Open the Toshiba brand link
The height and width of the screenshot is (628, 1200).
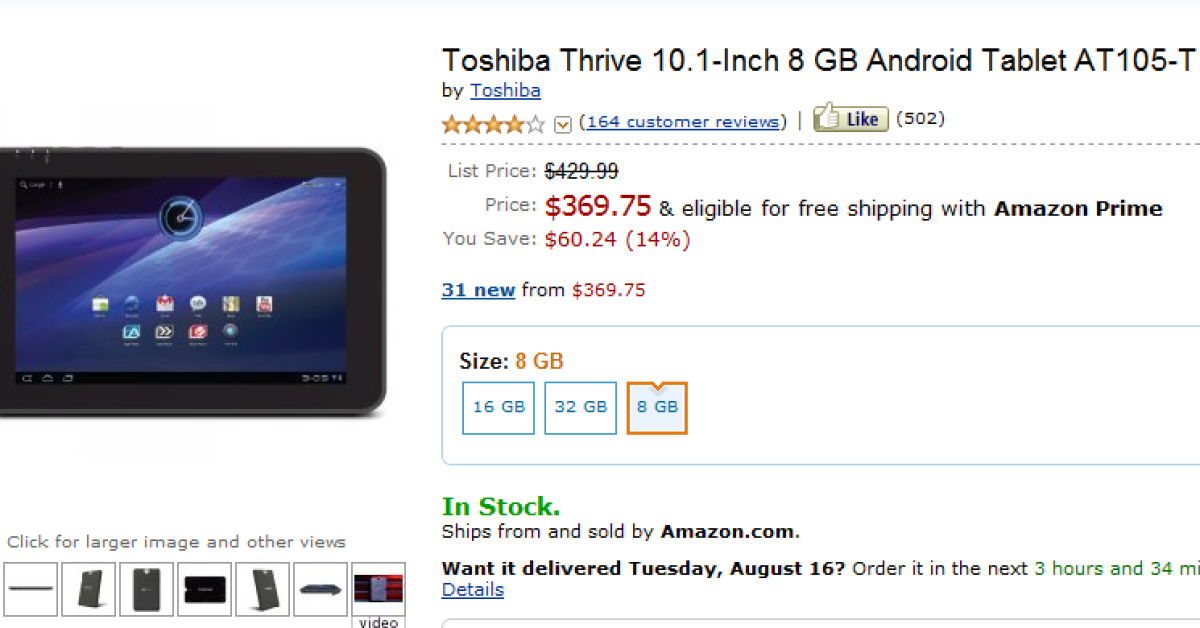[x=505, y=91]
